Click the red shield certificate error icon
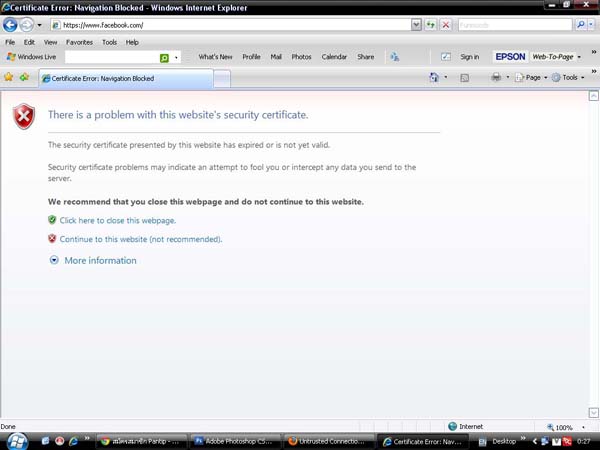The height and width of the screenshot is (450, 600). pyautogui.click(x=24, y=116)
